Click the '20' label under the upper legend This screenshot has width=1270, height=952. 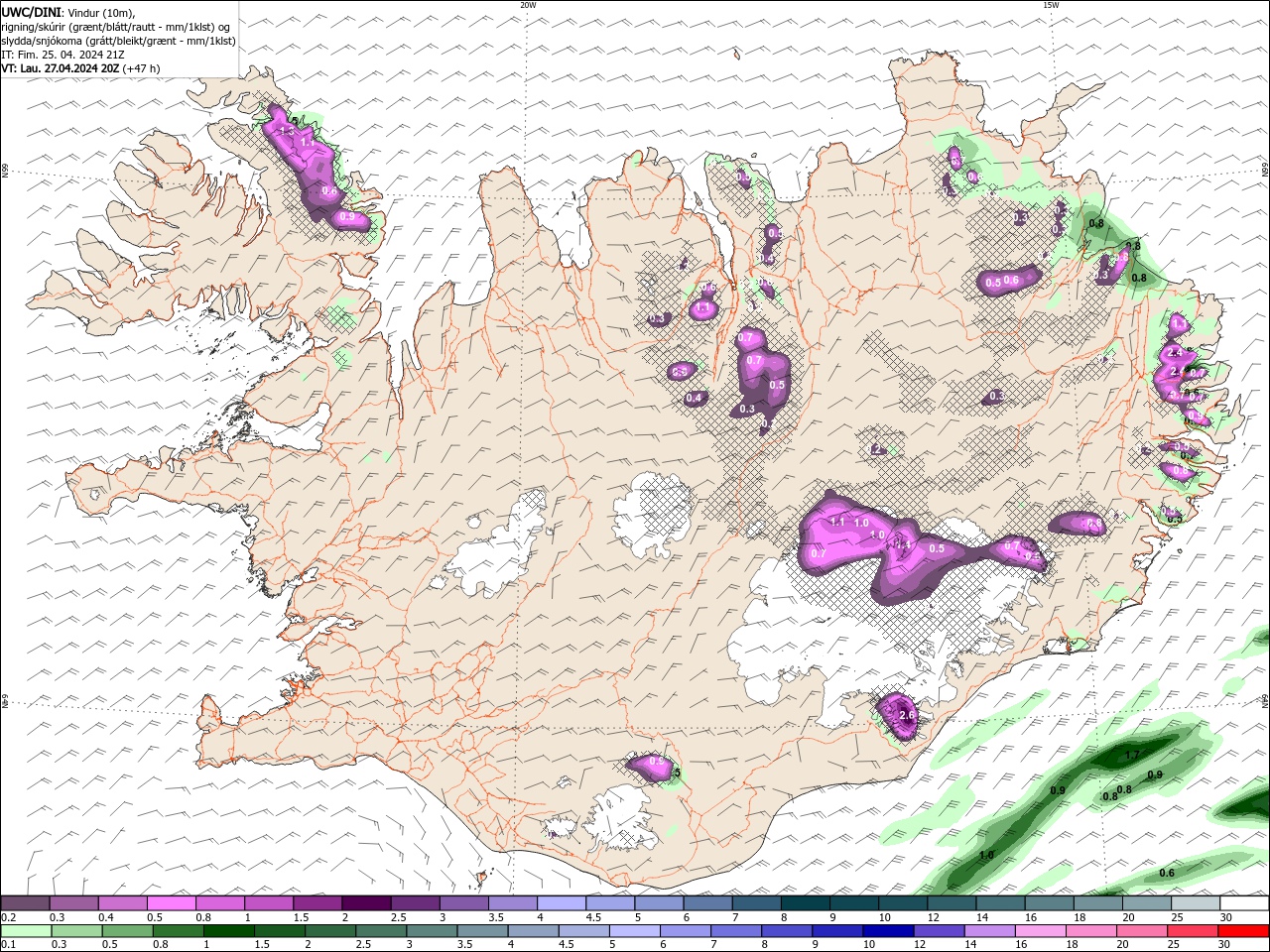click(x=1128, y=917)
